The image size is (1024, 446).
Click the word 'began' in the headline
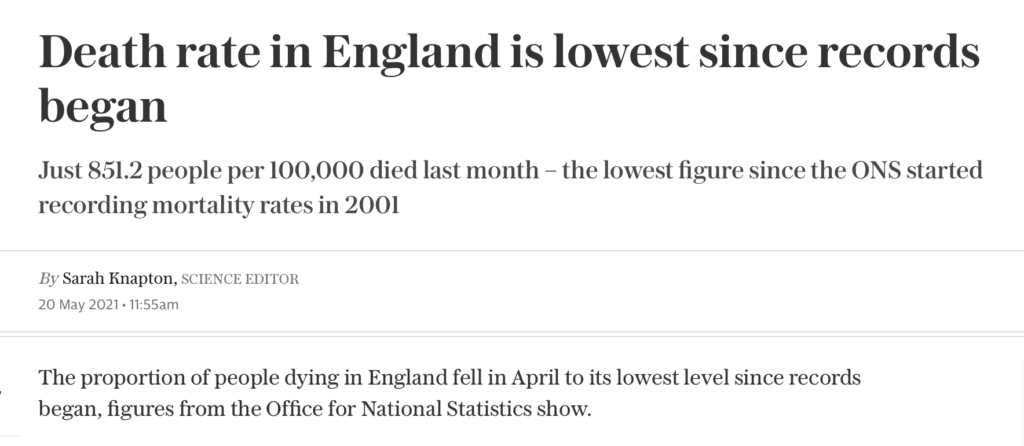(103, 108)
